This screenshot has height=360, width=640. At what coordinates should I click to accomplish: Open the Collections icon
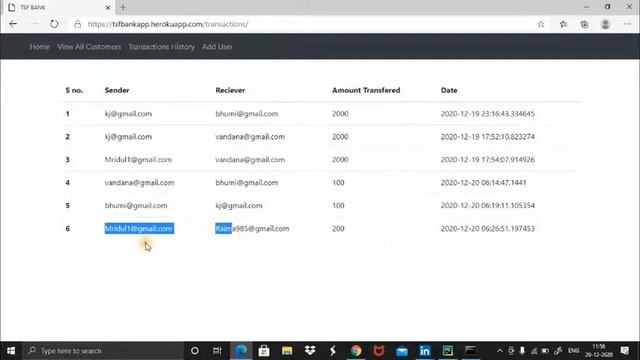[x=584, y=24]
